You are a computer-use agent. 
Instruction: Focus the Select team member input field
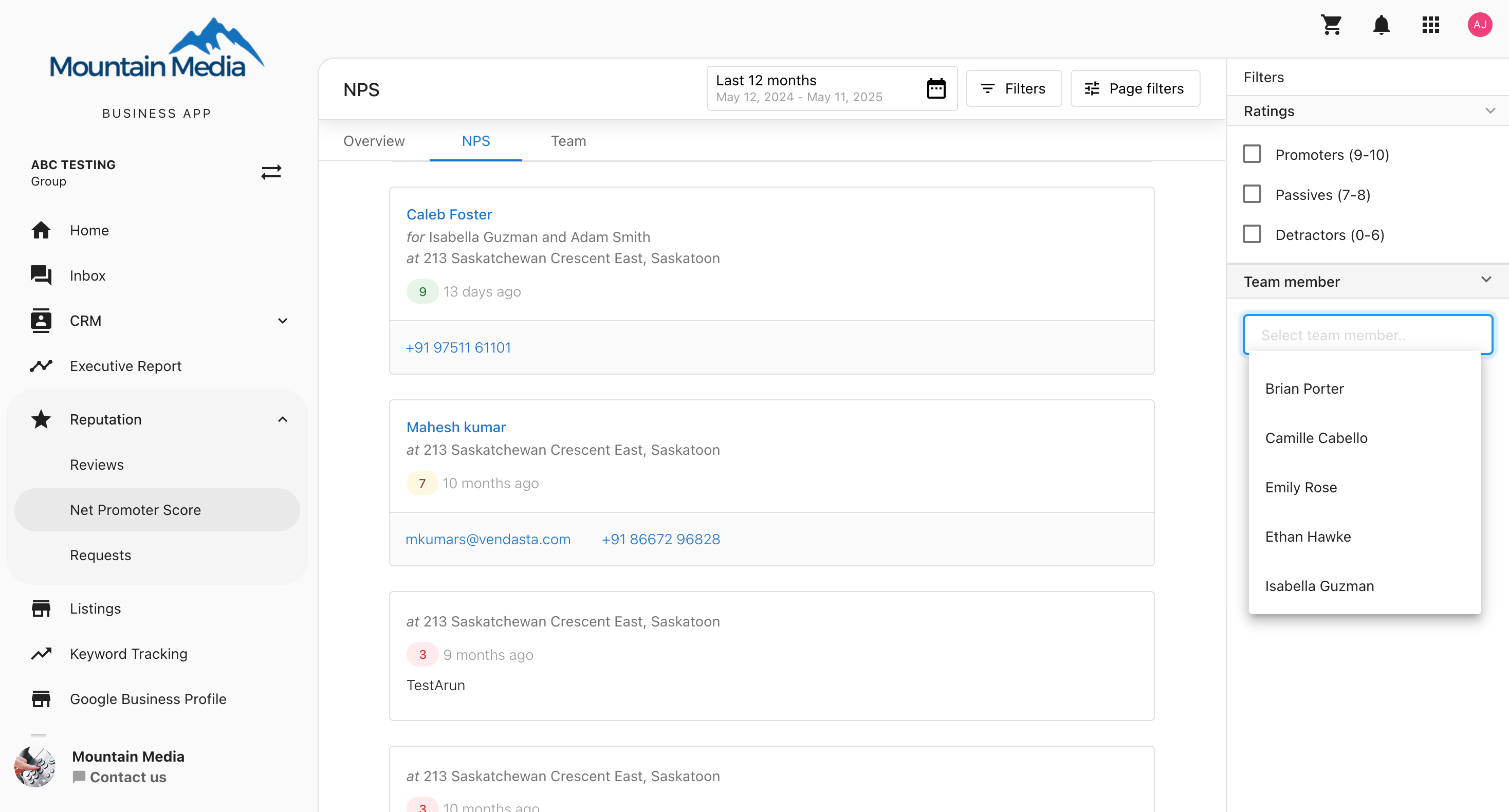[x=1367, y=335]
